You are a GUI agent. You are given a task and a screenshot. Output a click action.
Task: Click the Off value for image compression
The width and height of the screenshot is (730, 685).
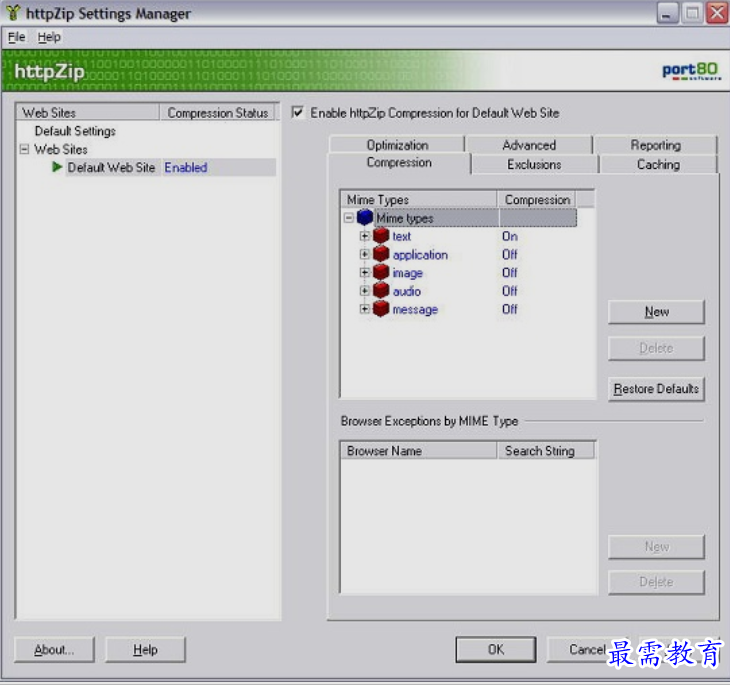click(x=509, y=272)
